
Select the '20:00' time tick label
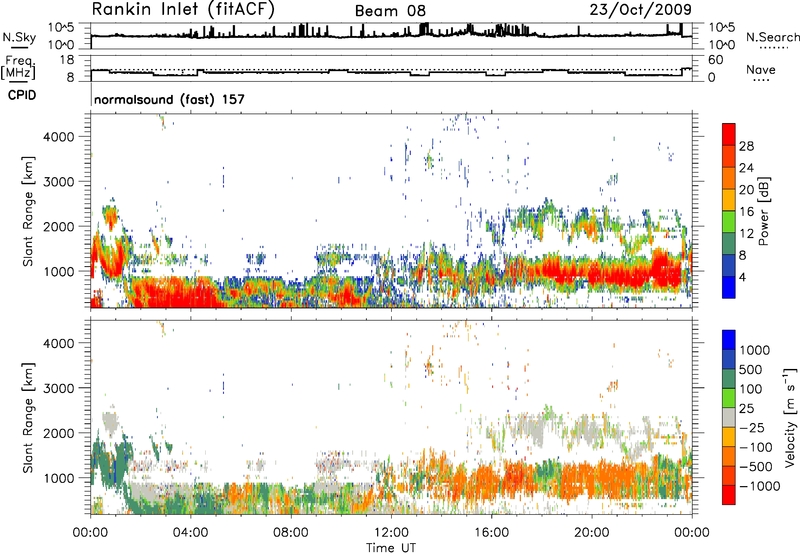point(591,533)
